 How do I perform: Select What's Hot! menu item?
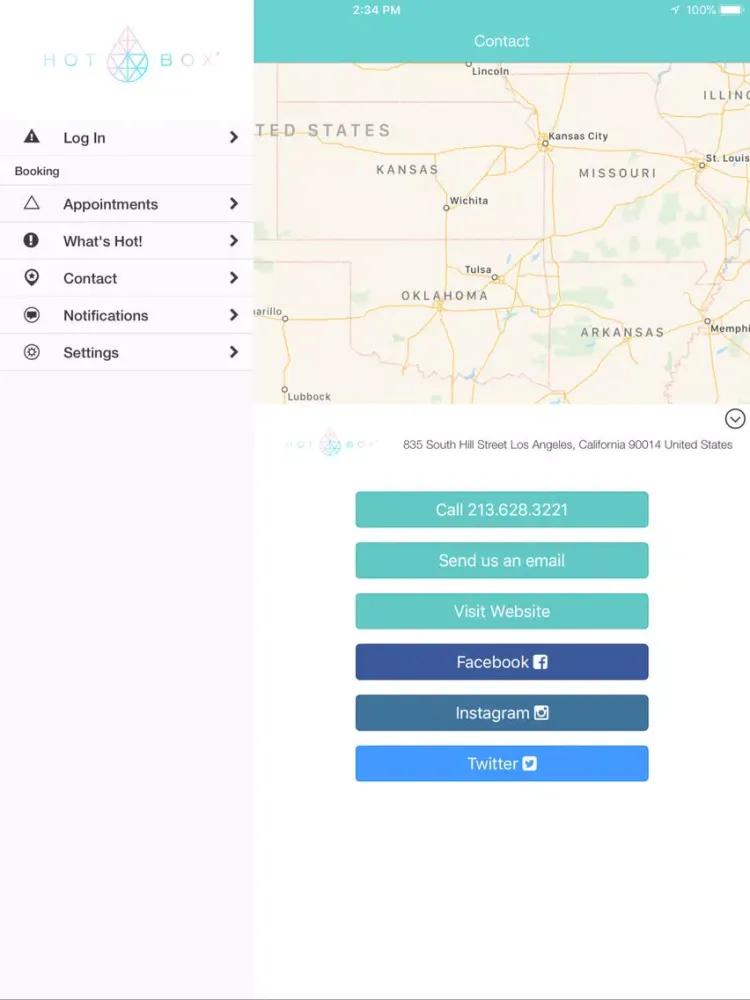[126, 240]
